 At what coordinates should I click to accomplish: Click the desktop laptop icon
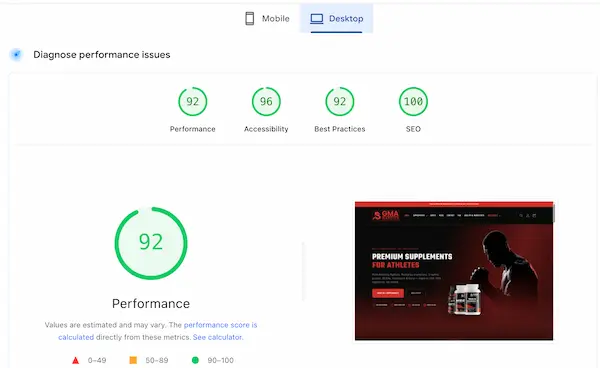point(316,19)
